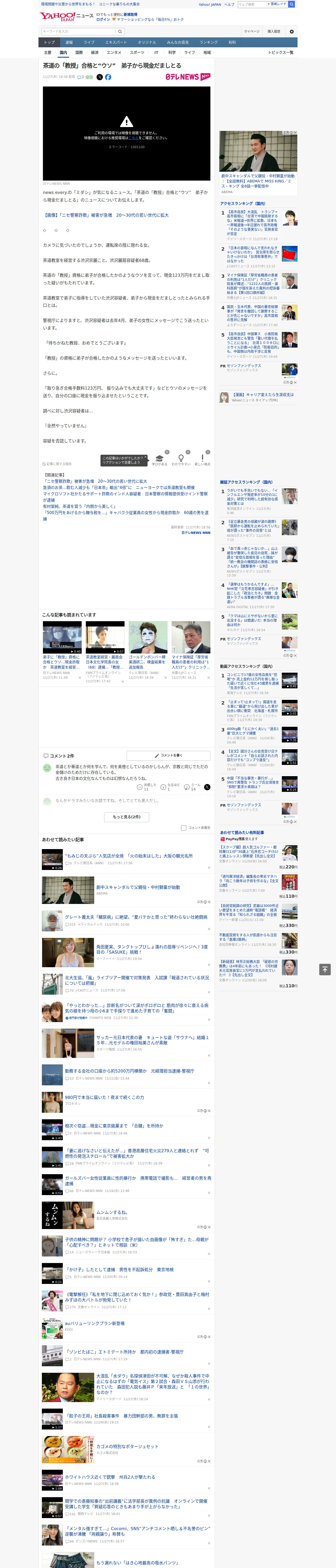React with 新しい視点 exclamation icon
Viewport: 336px width, 1568px height.
(x=203, y=458)
